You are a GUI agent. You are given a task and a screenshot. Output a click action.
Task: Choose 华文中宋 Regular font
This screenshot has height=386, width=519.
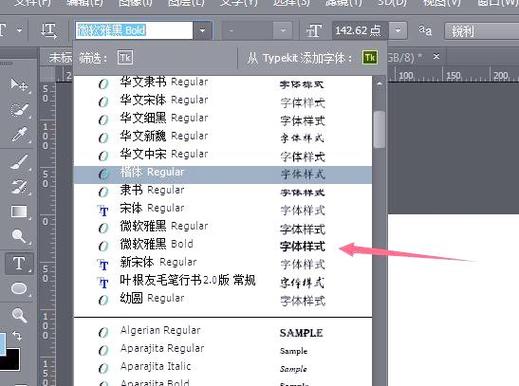[x=223, y=154]
